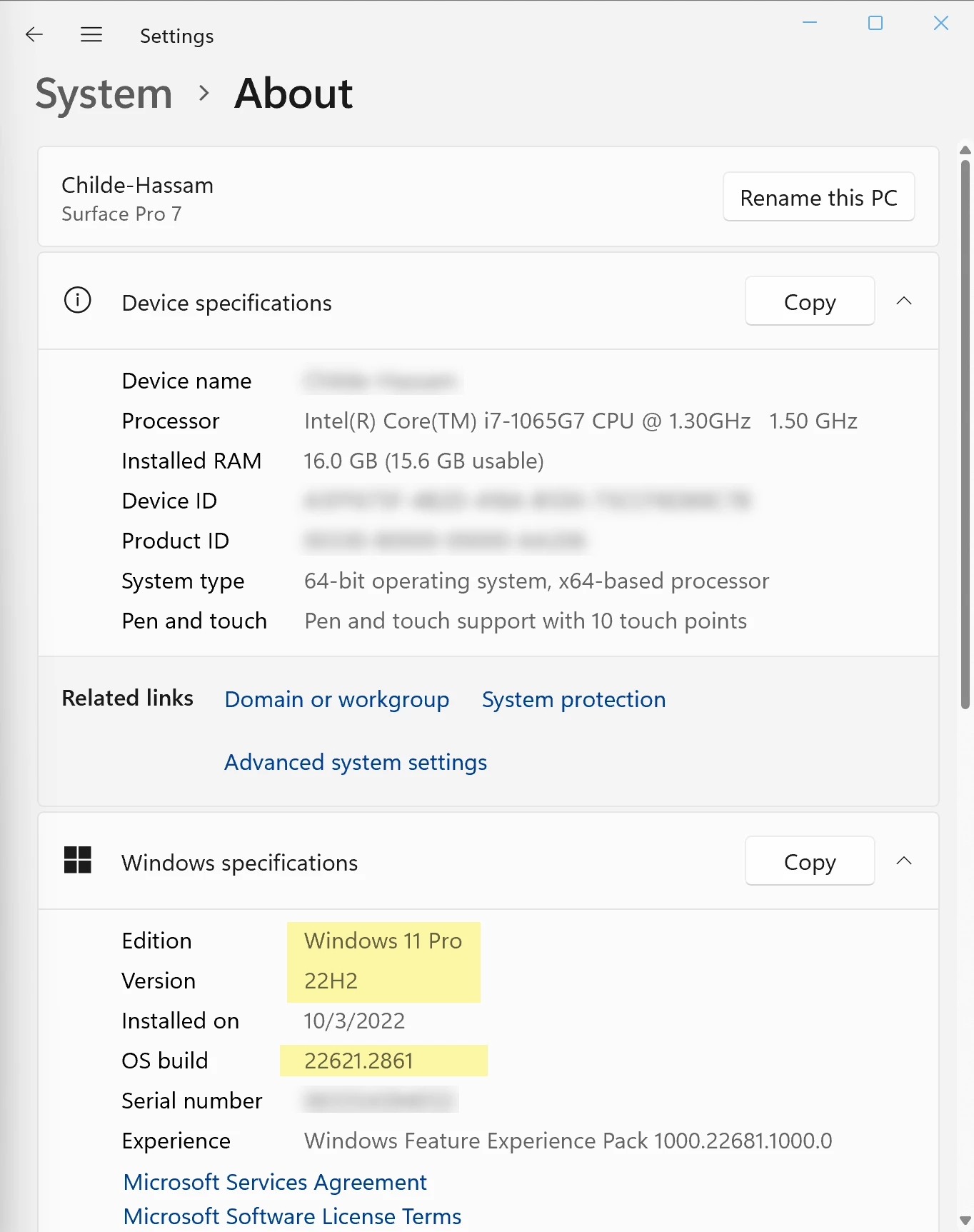This screenshot has height=1232, width=974.
Task: Maximize the Settings window
Action: pos(875,23)
